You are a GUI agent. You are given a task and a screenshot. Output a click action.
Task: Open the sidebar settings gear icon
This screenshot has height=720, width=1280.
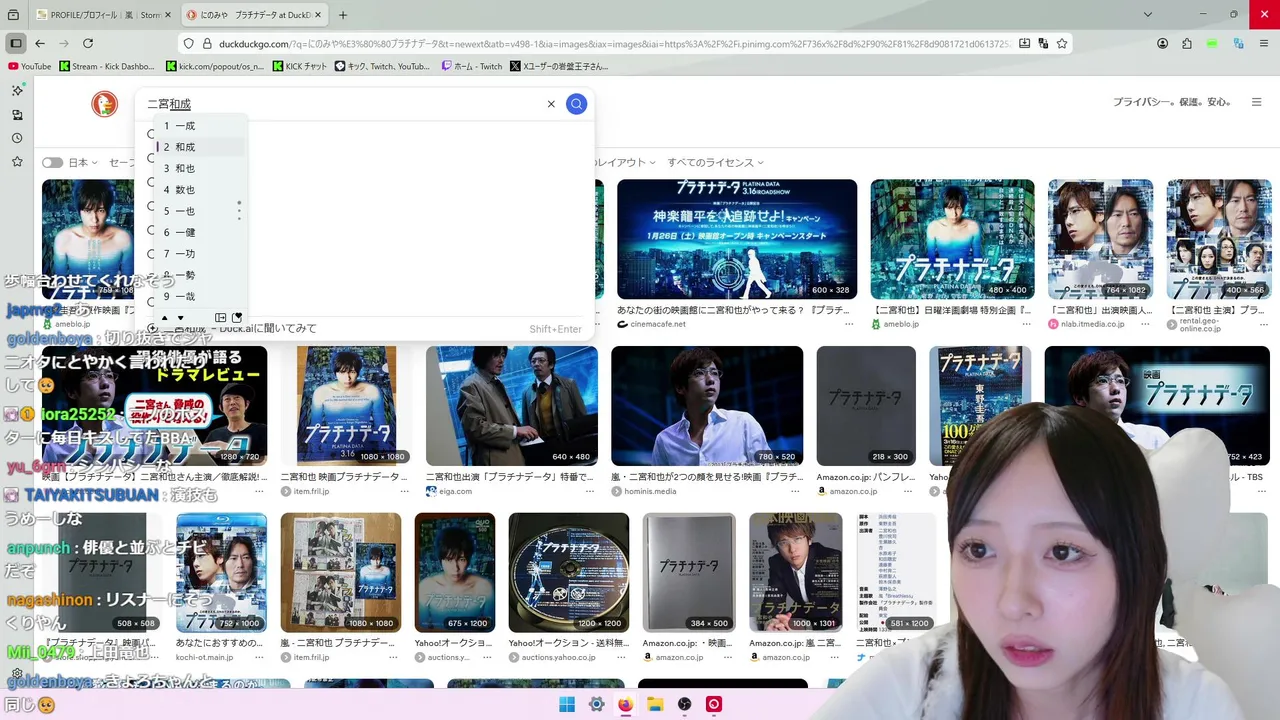[17, 673]
